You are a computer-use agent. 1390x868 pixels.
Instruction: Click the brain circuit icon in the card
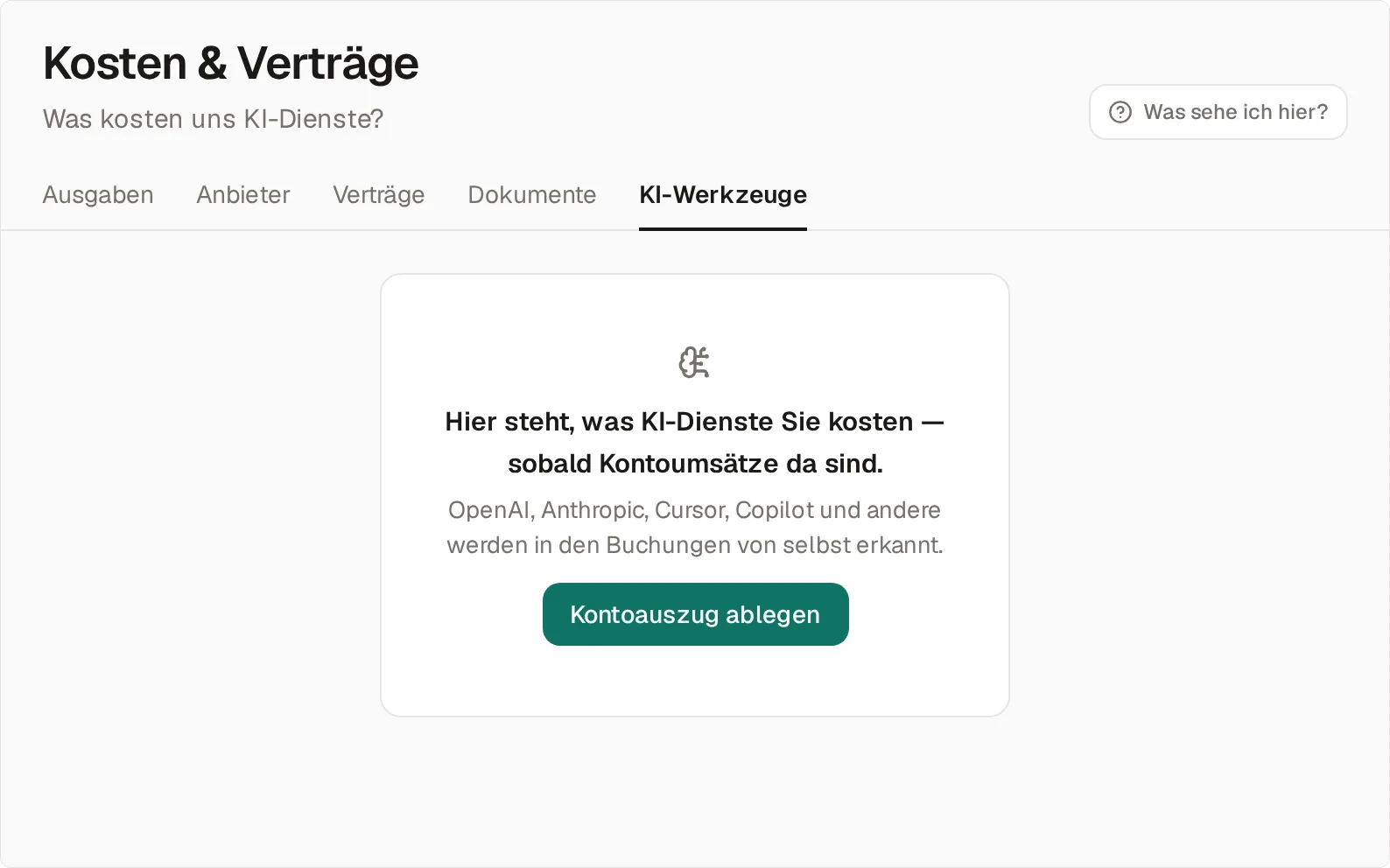[x=695, y=362]
